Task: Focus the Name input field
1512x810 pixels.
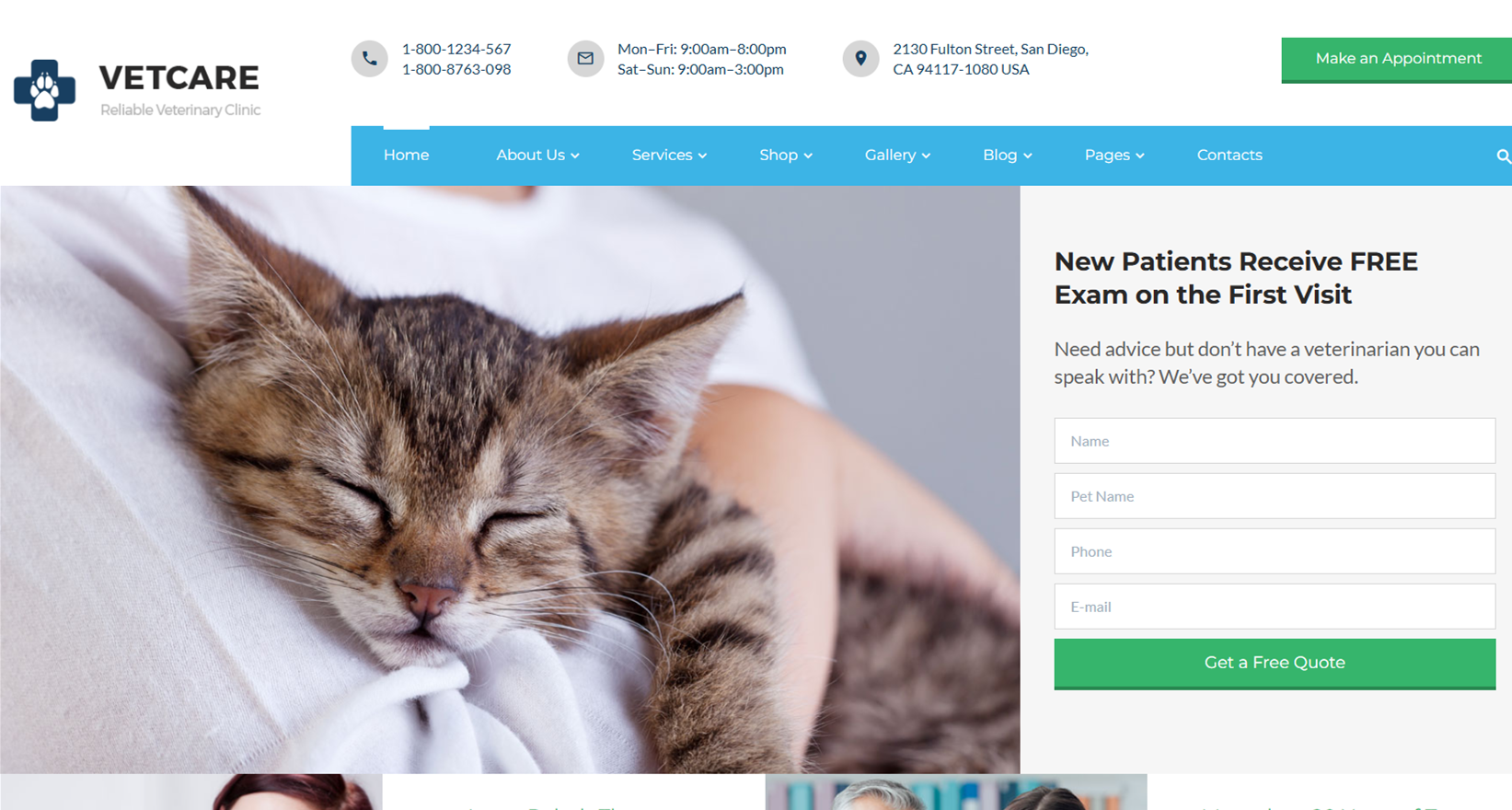Action: click(1275, 441)
